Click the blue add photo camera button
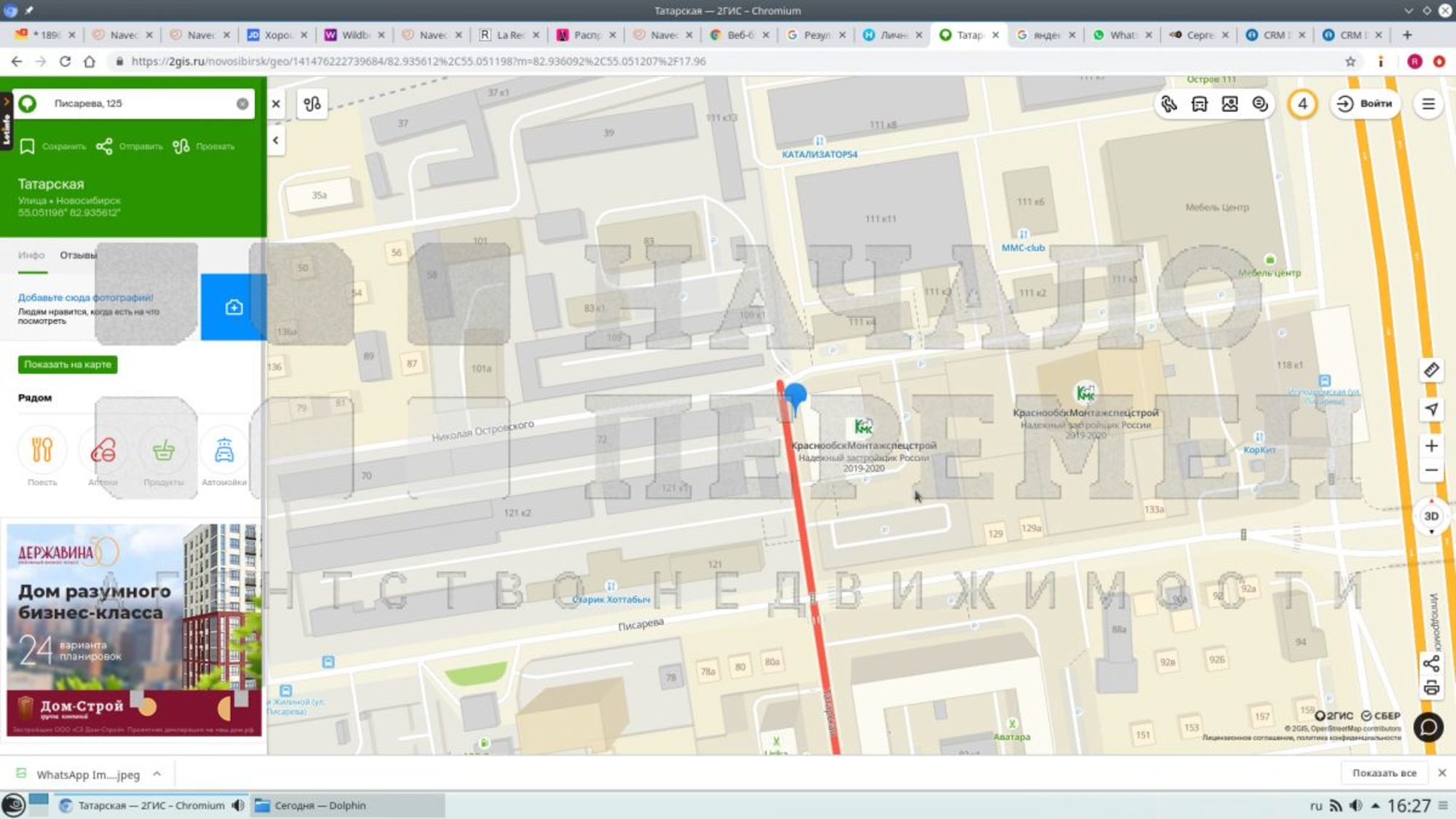 [234, 307]
